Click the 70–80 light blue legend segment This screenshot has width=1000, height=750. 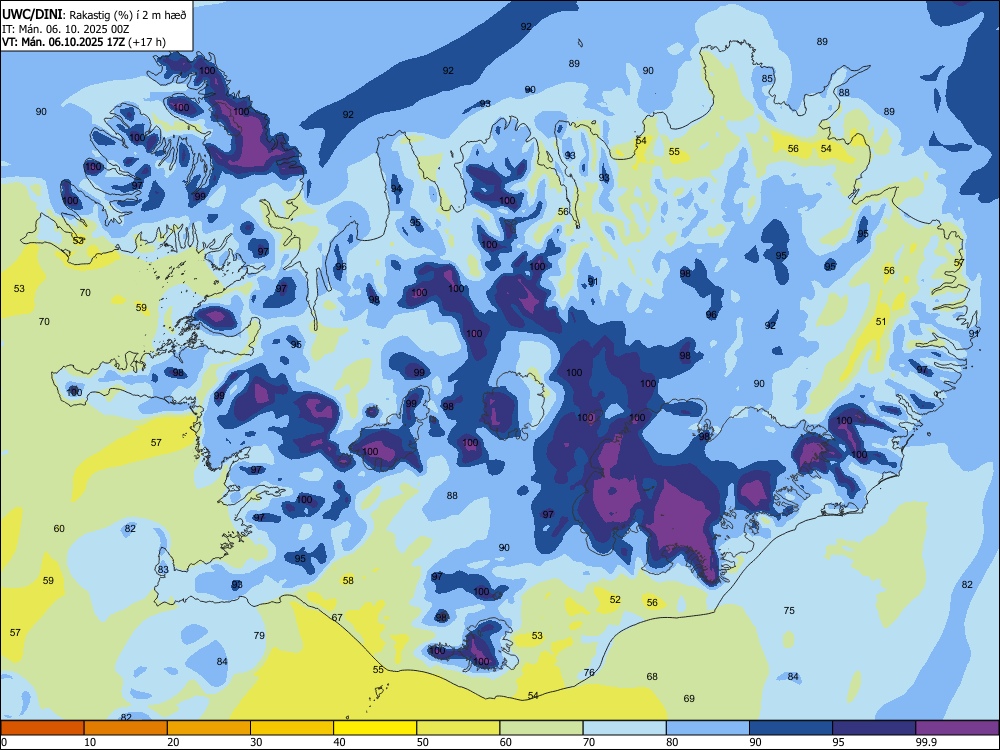click(x=624, y=728)
